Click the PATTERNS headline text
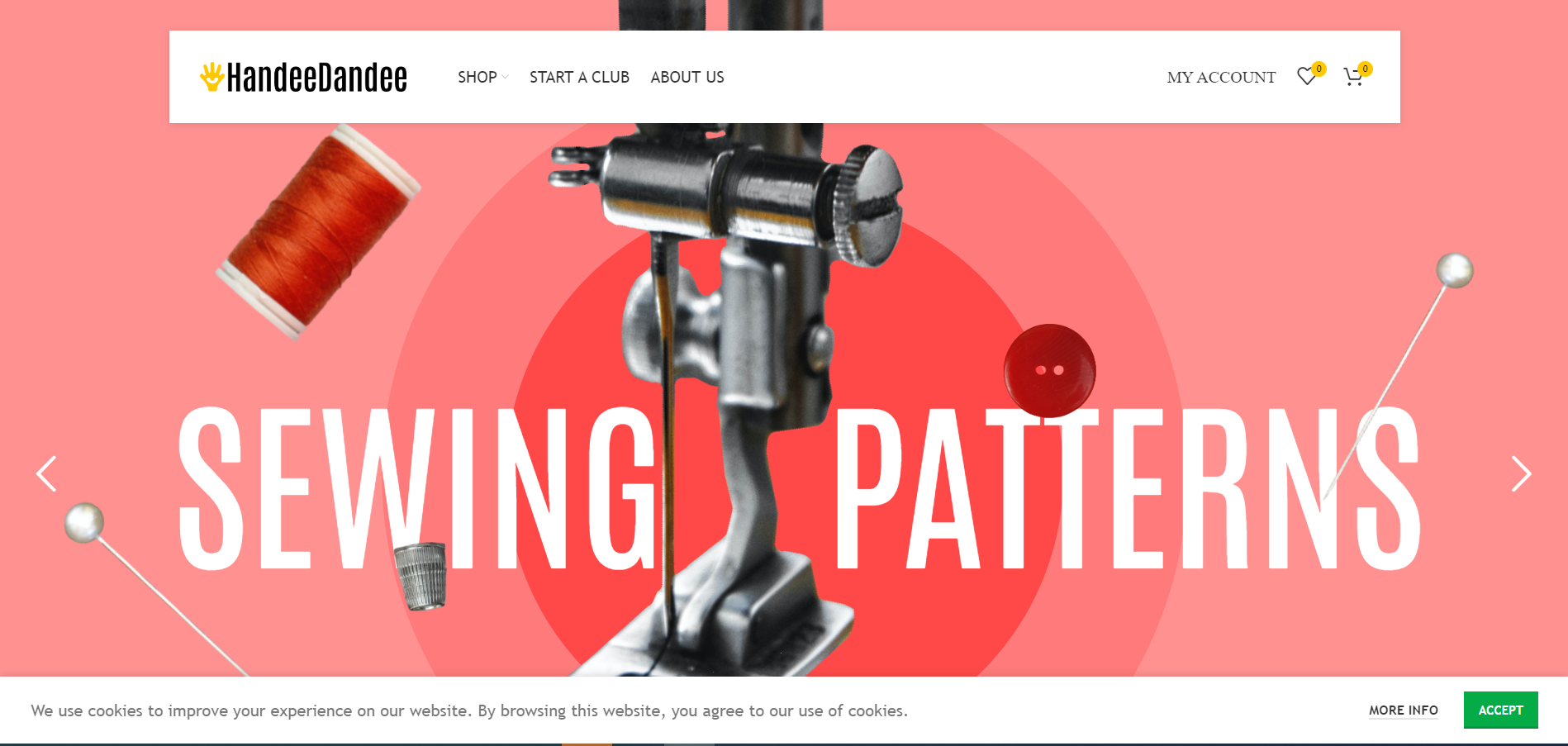The width and height of the screenshot is (1568, 746). (x=1127, y=487)
